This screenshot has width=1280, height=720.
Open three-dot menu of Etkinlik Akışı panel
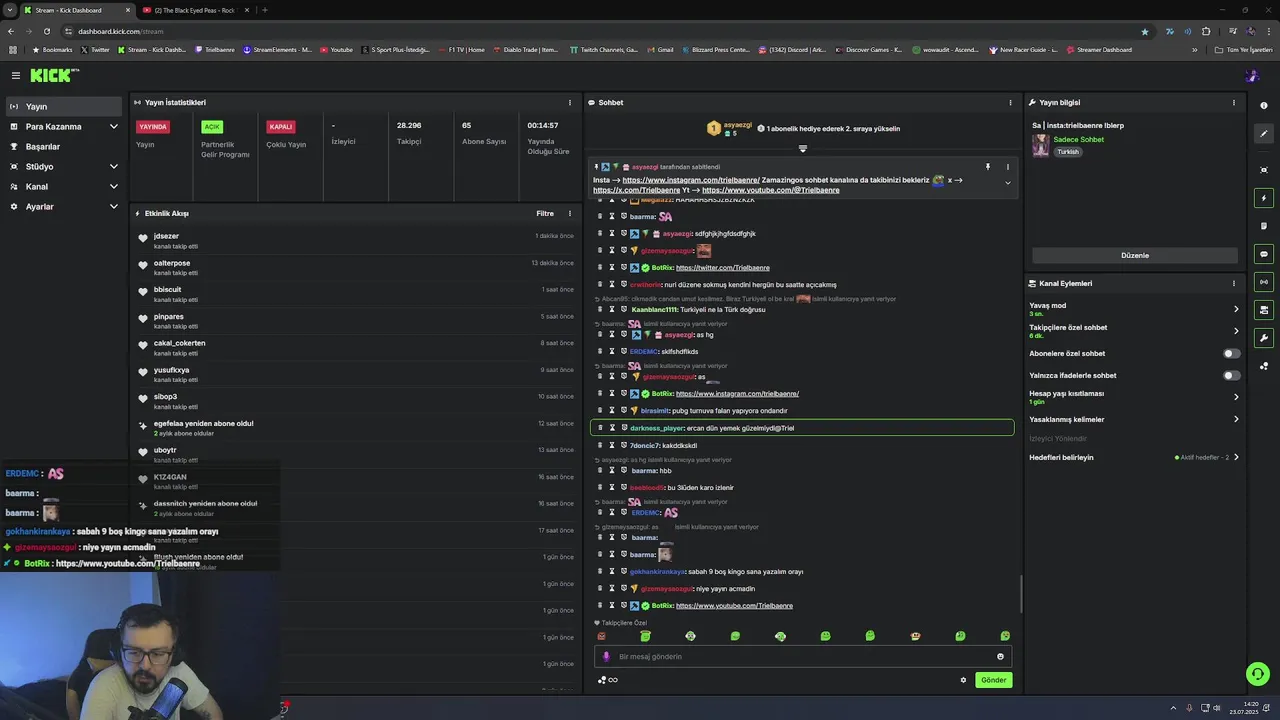tap(570, 213)
